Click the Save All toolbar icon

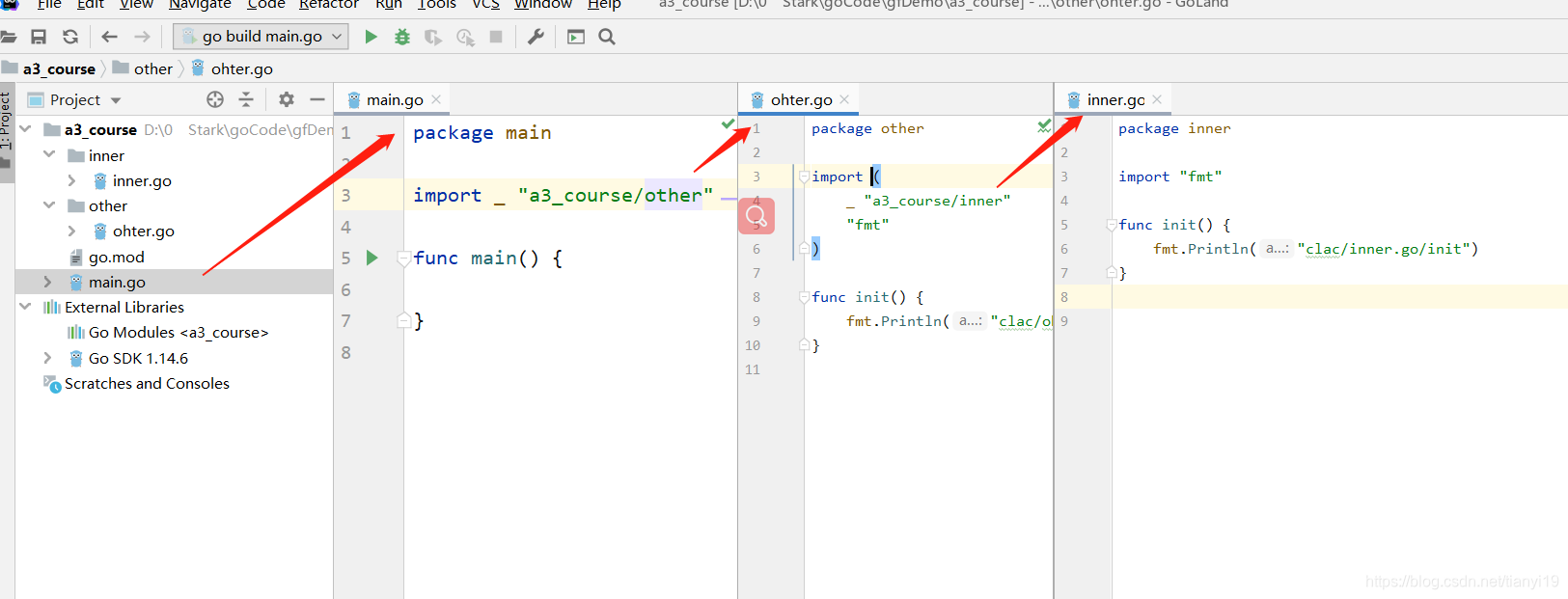pos(39,37)
